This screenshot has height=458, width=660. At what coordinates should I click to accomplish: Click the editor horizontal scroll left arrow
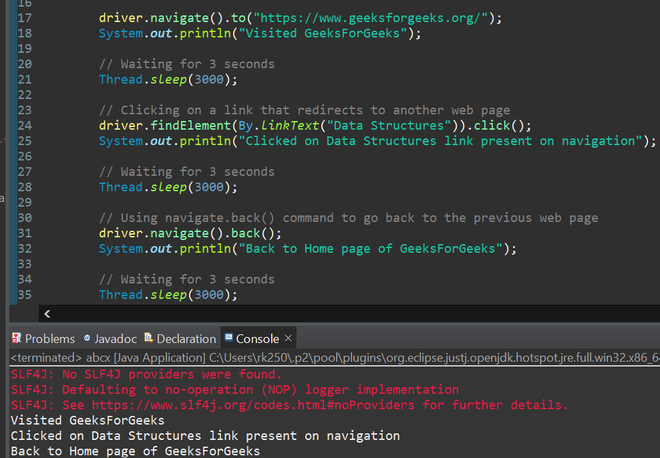(47, 314)
